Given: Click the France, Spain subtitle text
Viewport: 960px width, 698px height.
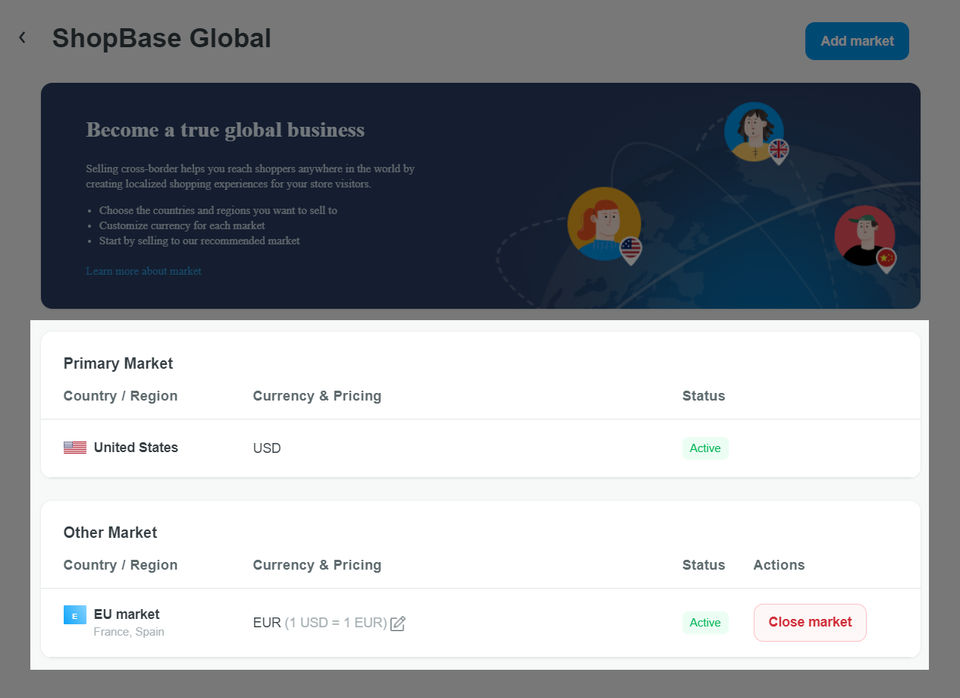Looking at the screenshot, I should click(129, 632).
